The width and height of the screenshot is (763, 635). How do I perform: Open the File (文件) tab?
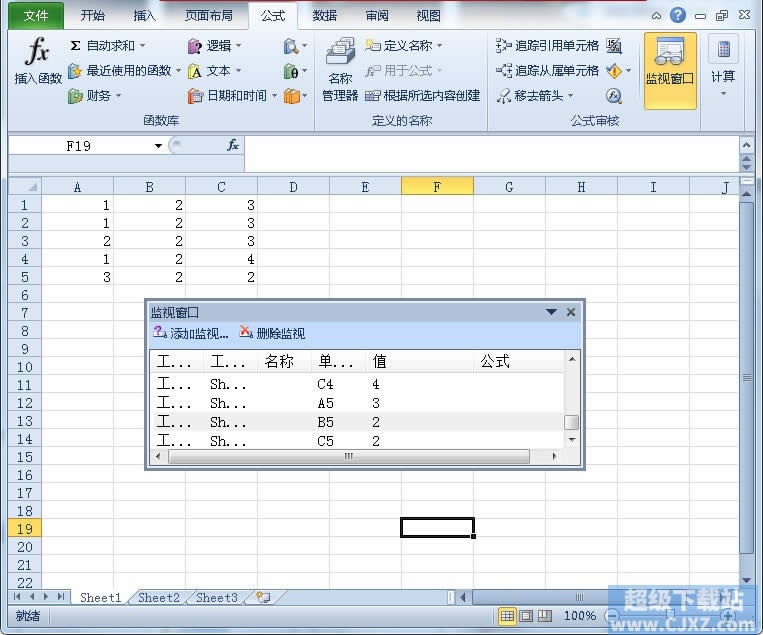coord(36,16)
